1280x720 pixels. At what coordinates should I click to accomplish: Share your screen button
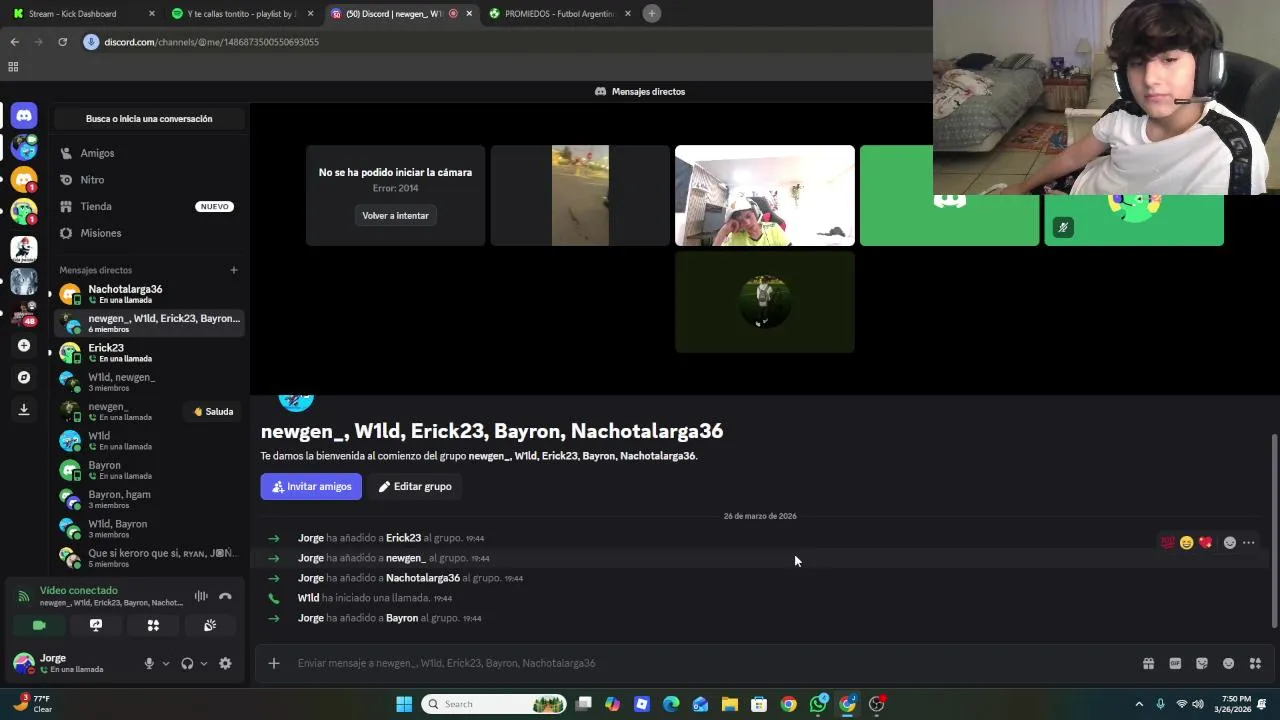[x=96, y=625]
